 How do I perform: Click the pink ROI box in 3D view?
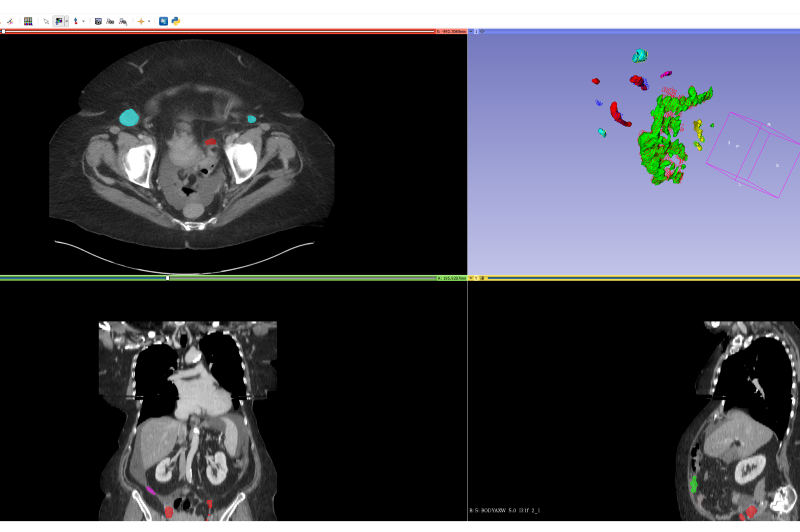point(755,154)
